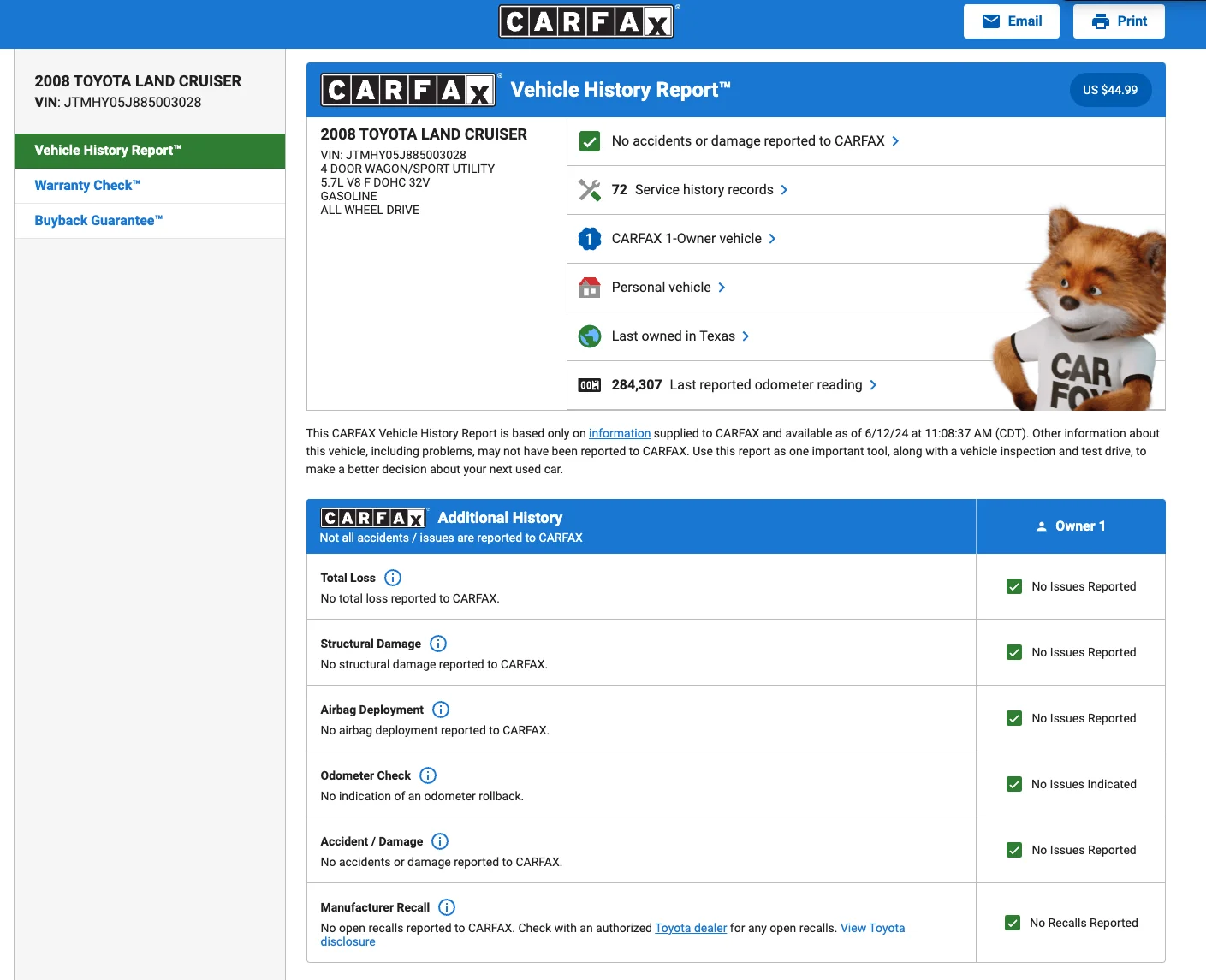Screen dimensions: 1206x980
Task: Click No accidents or damage reported text
Action: 748,141
